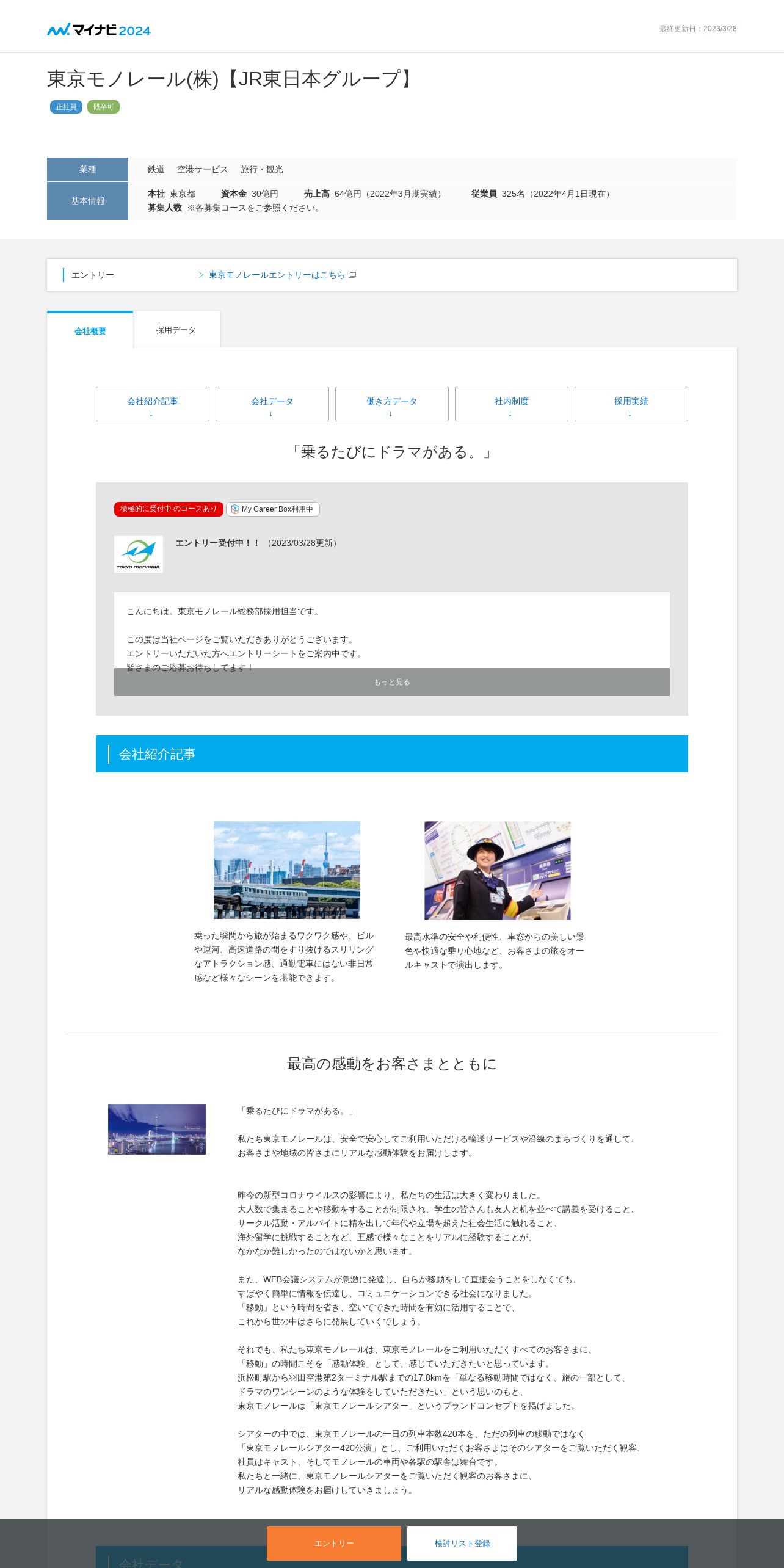784x1568 pixels.
Task: Click the 積極的に受付中のコースあり badge
Action: point(169,509)
